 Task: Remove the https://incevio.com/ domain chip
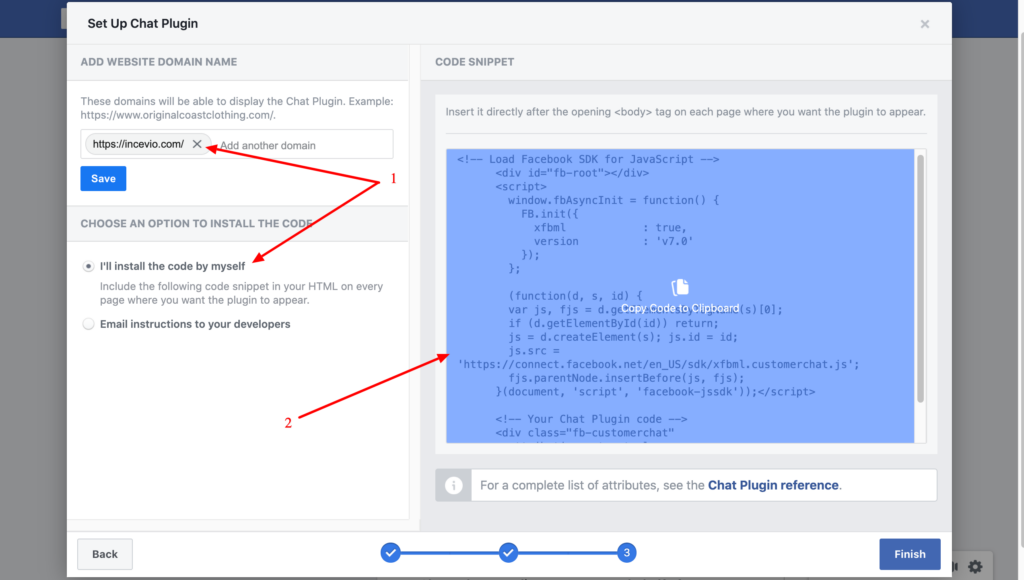tap(197, 144)
